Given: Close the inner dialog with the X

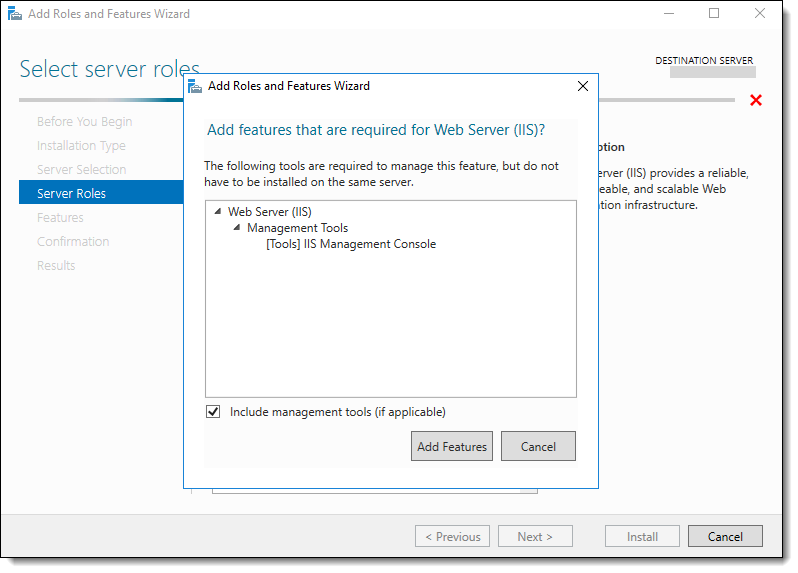Looking at the screenshot, I should (x=583, y=86).
